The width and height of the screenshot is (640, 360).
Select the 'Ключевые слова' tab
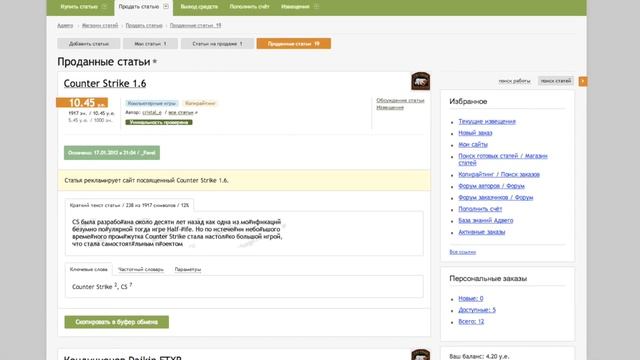tap(89, 269)
